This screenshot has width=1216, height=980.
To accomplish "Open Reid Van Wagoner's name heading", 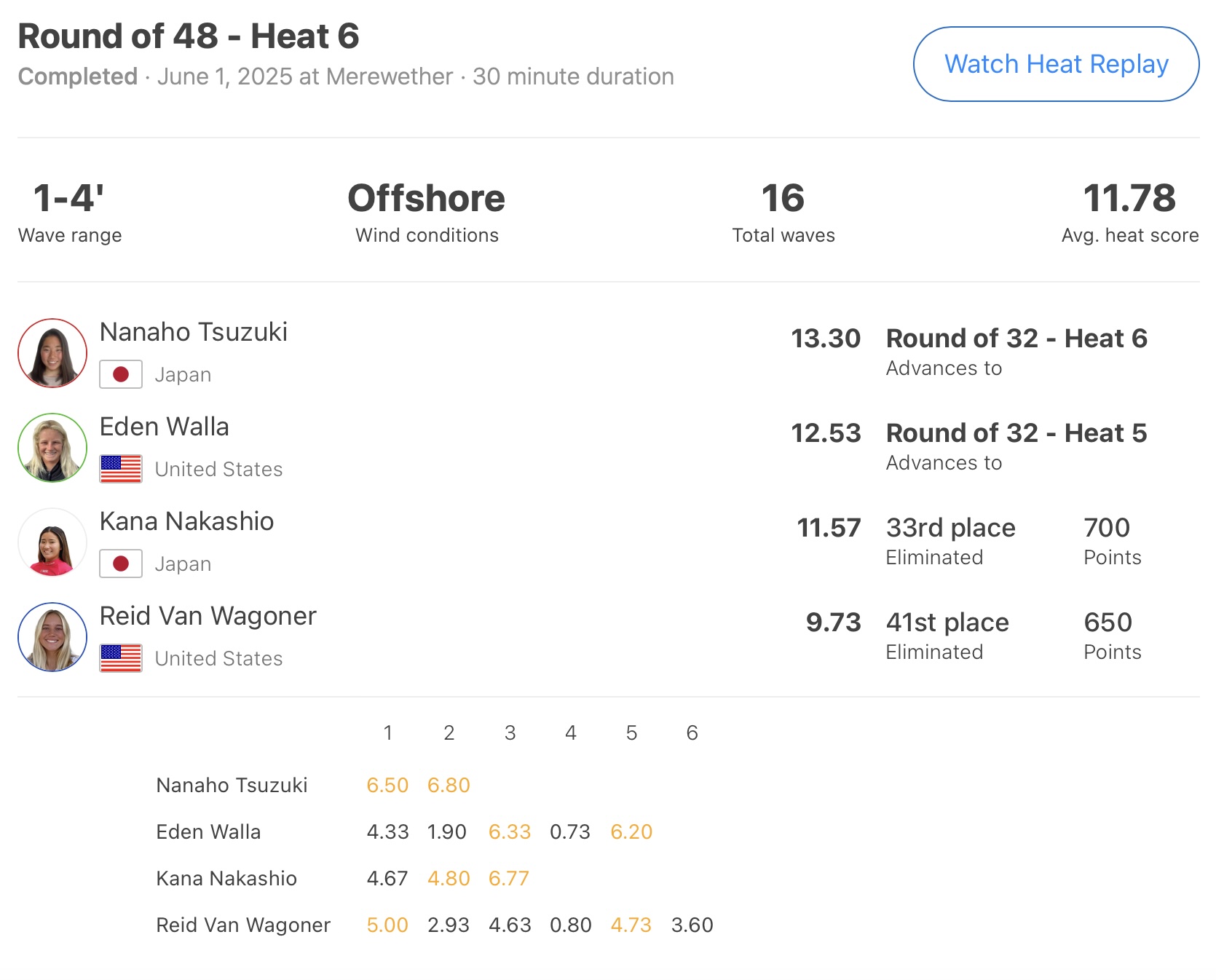I will [x=208, y=616].
